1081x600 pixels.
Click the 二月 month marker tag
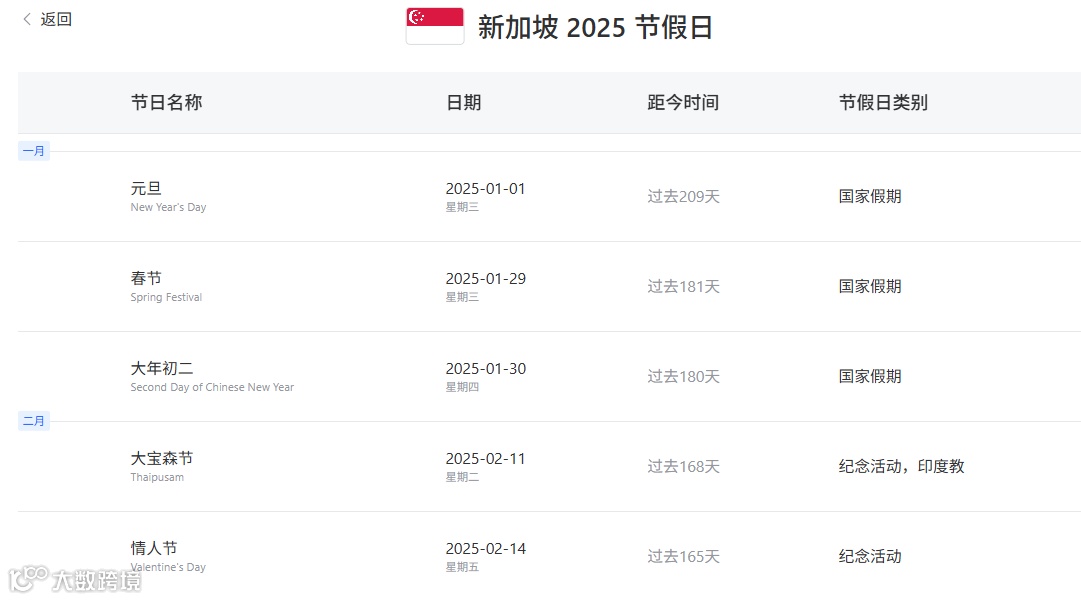click(x=34, y=421)
